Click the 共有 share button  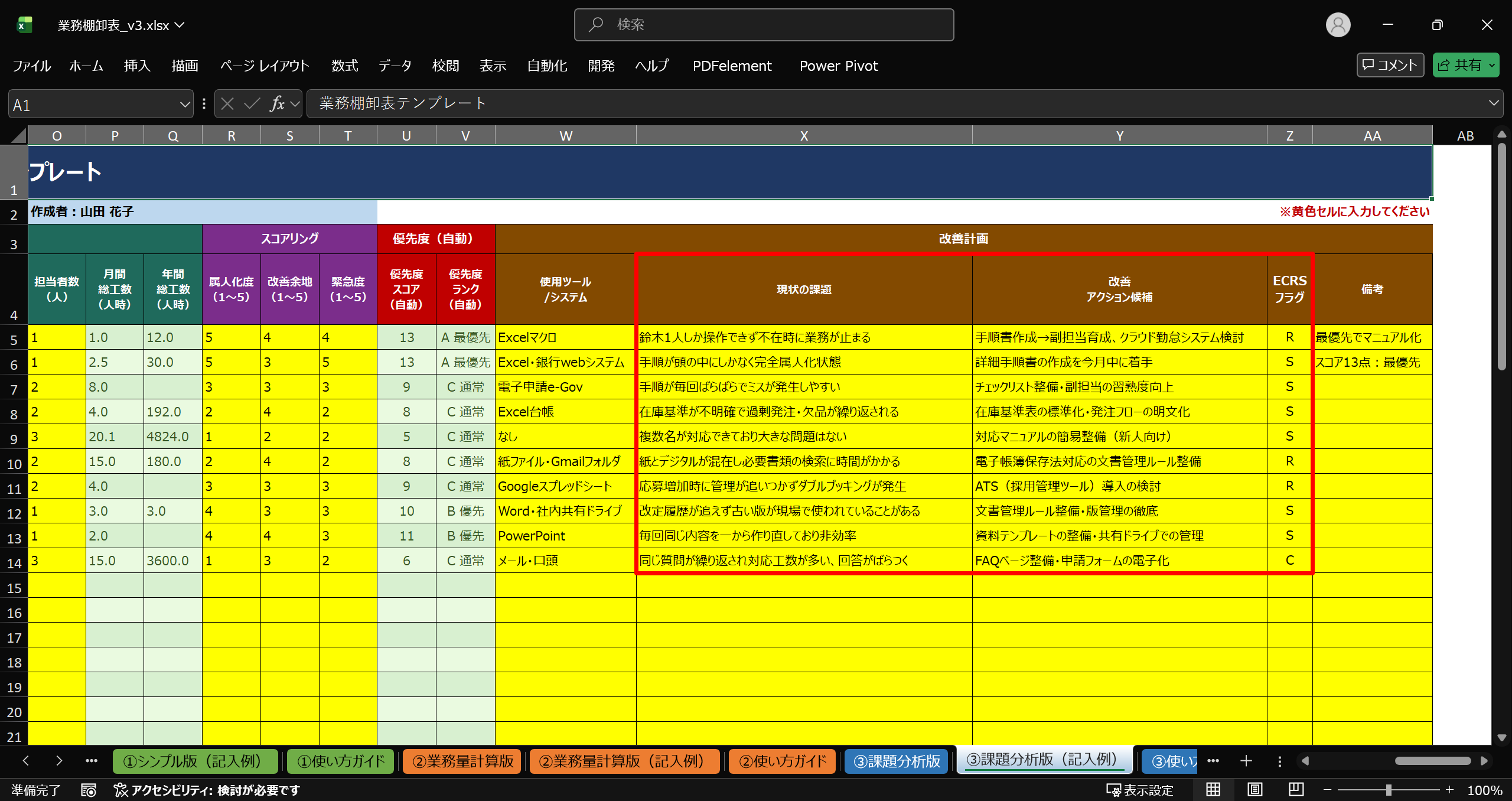click(1459, 65)
